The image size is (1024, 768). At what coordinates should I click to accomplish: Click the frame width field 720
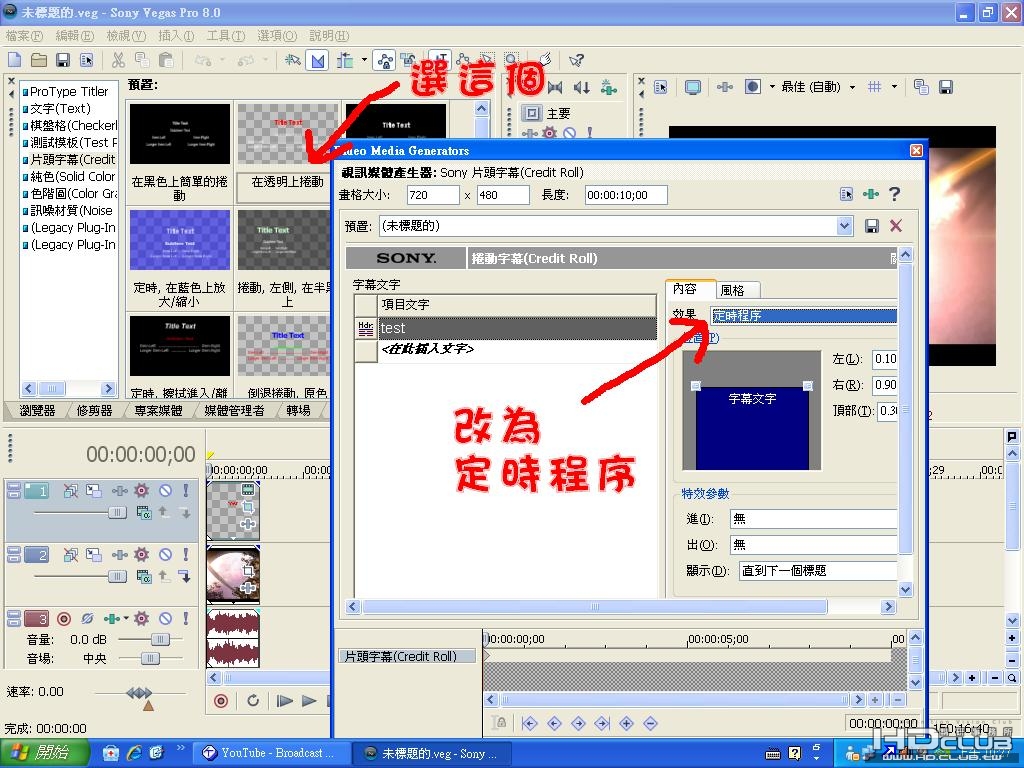click(x=432, y=195)
